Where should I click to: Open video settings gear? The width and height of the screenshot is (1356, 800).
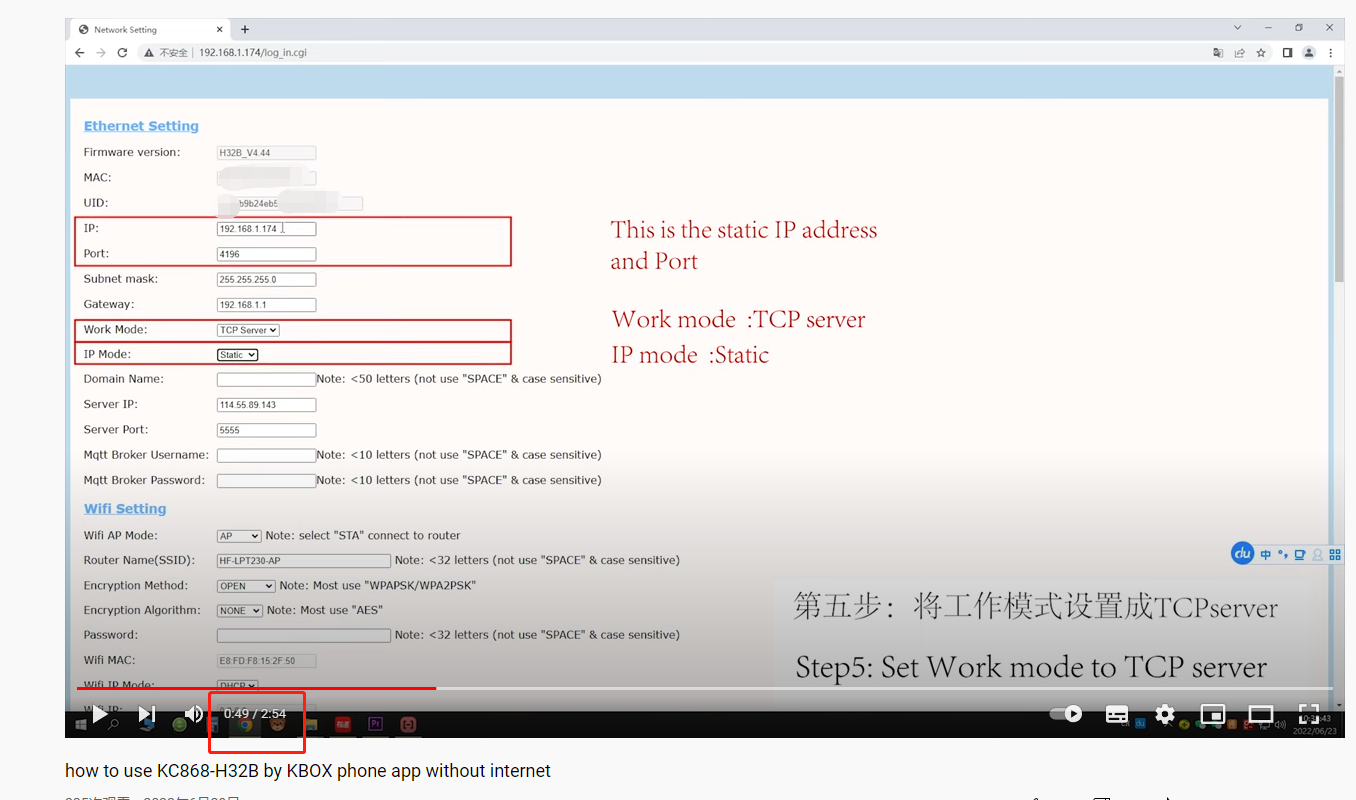(1165, 714)
